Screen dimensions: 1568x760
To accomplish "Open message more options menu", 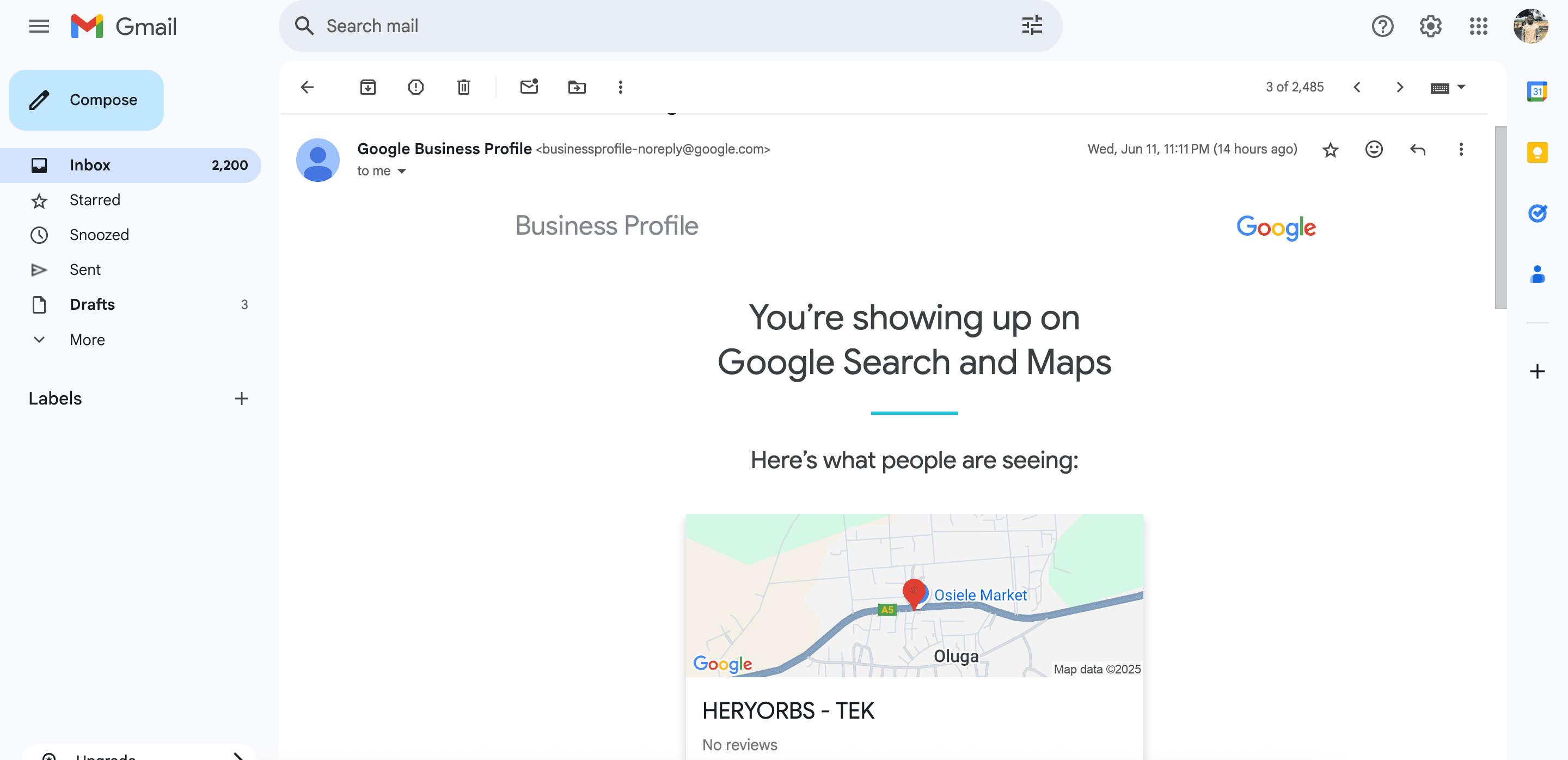I will (x=1461, y=149).
